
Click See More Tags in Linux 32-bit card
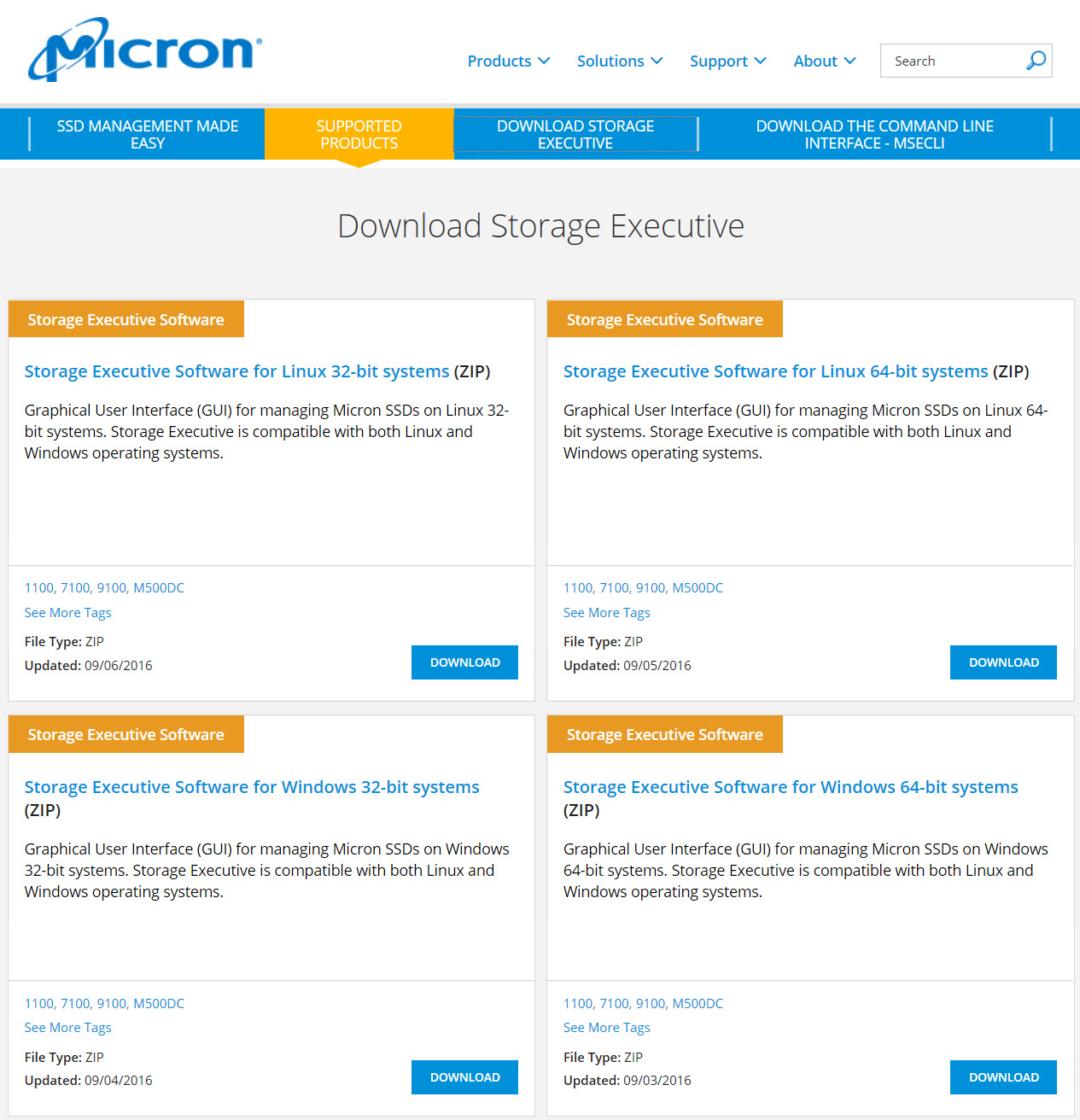(x=67, y=613)
